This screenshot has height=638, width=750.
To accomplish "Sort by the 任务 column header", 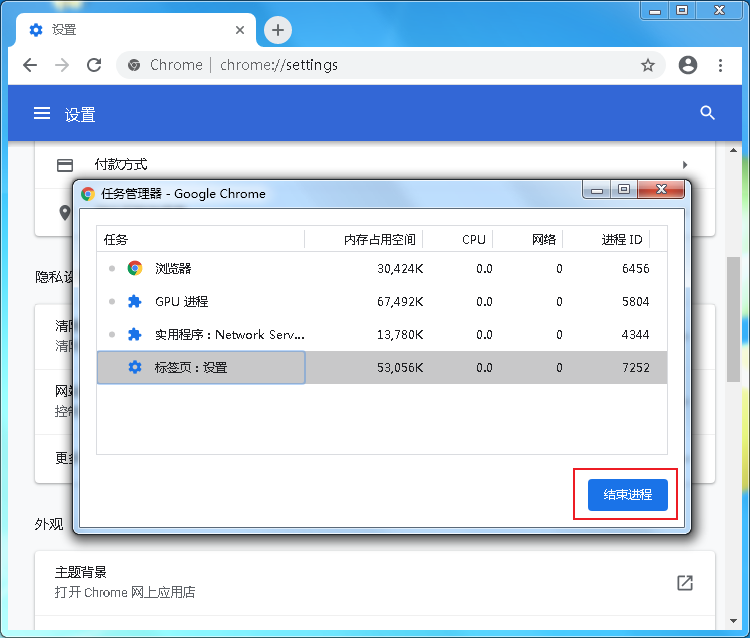I will click(200, 239).
